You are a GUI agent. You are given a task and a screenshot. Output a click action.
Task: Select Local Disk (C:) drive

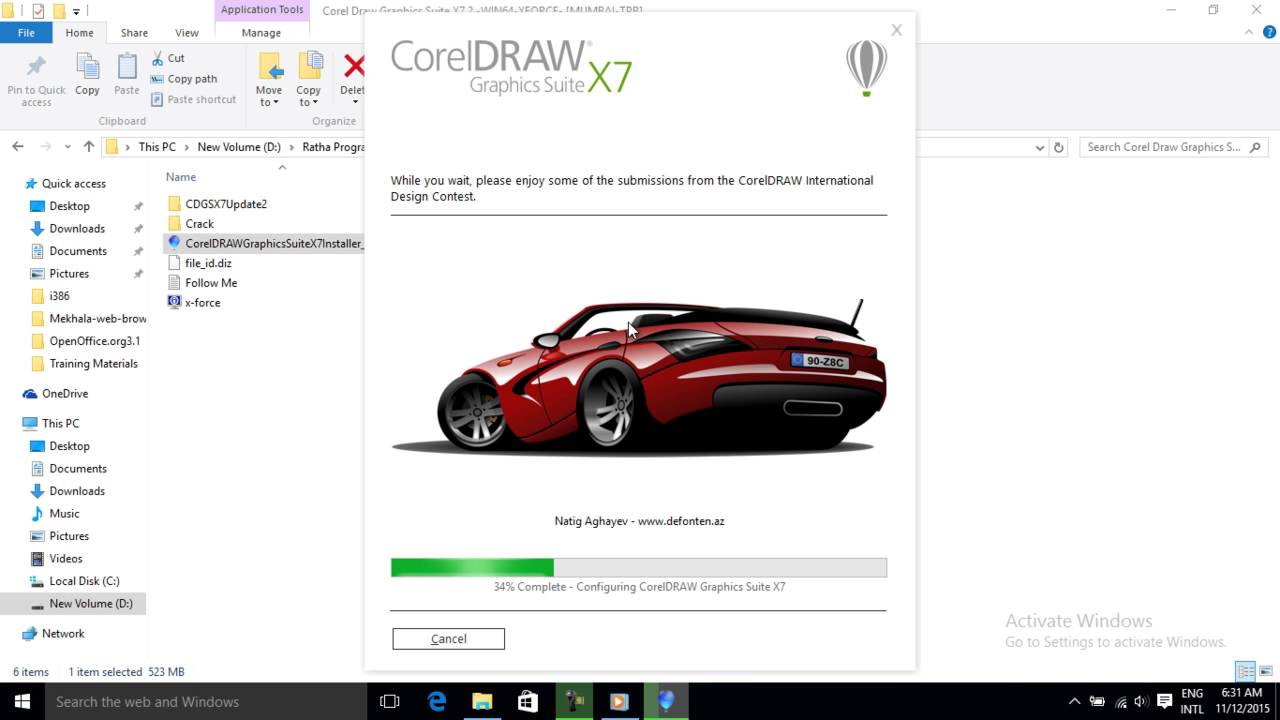tap(84, 581)
